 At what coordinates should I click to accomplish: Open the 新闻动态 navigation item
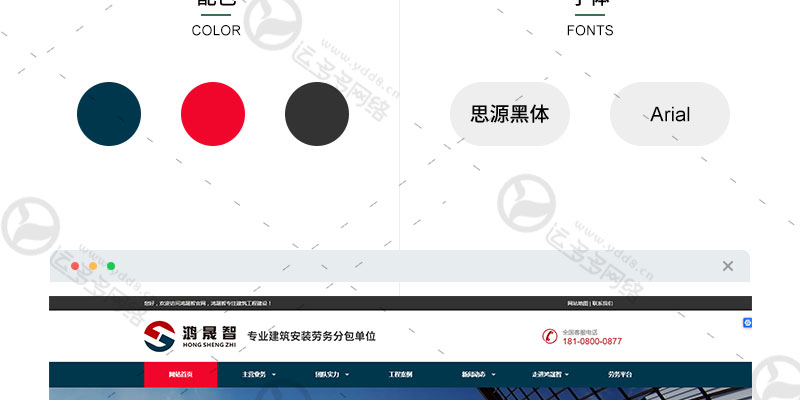click(x=473, y=374)
